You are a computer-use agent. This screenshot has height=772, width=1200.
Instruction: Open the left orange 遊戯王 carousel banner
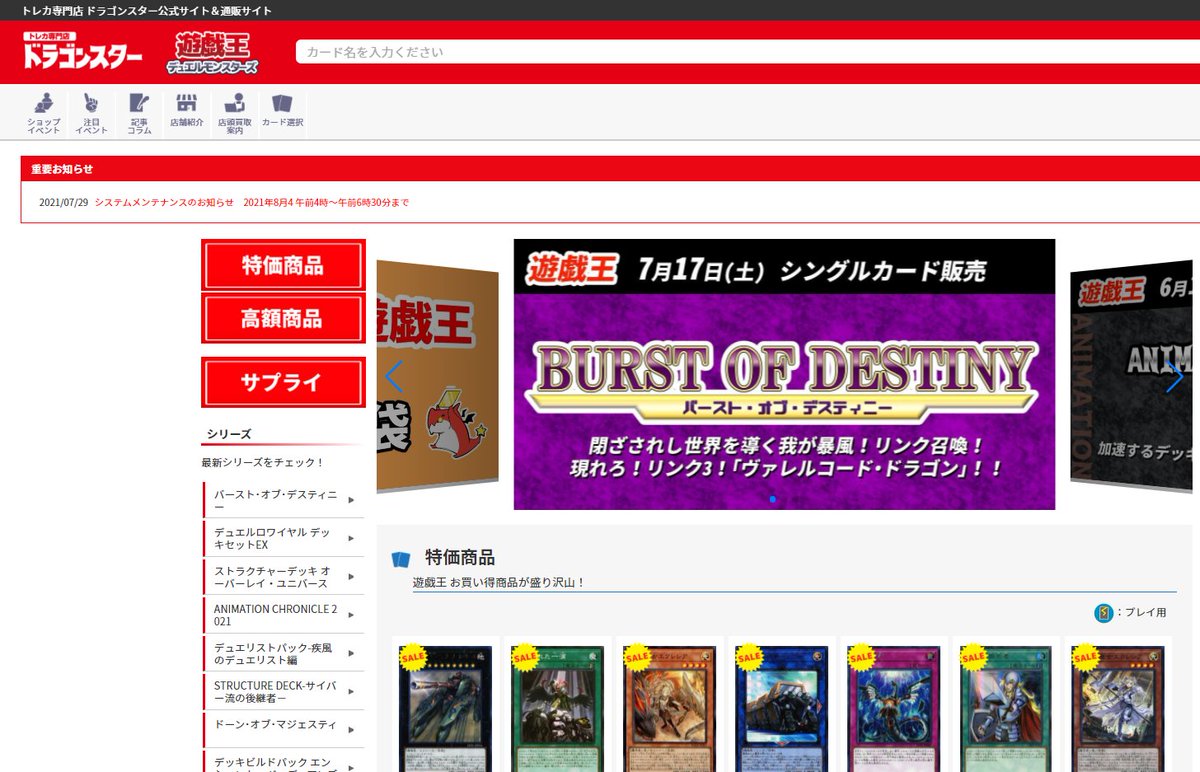click(x=437, y=377)
